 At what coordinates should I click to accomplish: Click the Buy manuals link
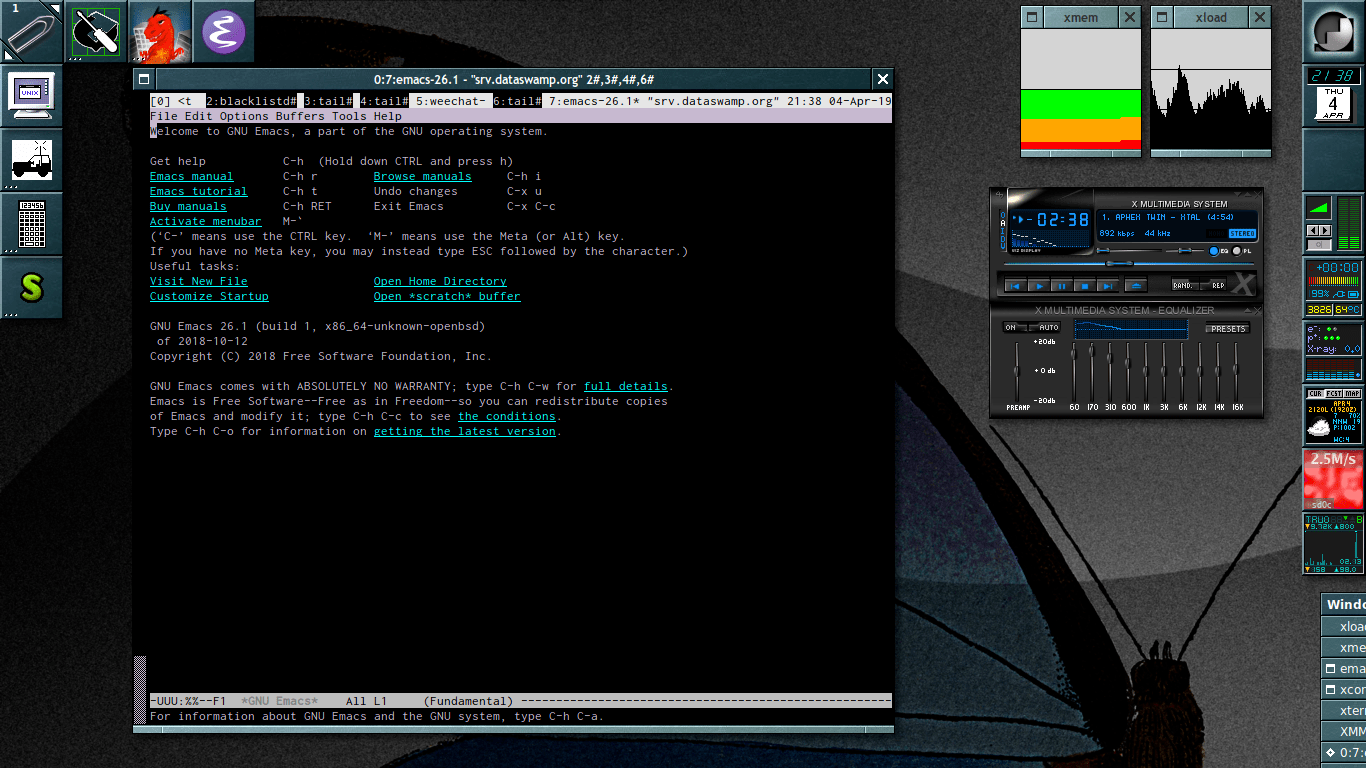(188, 206)
